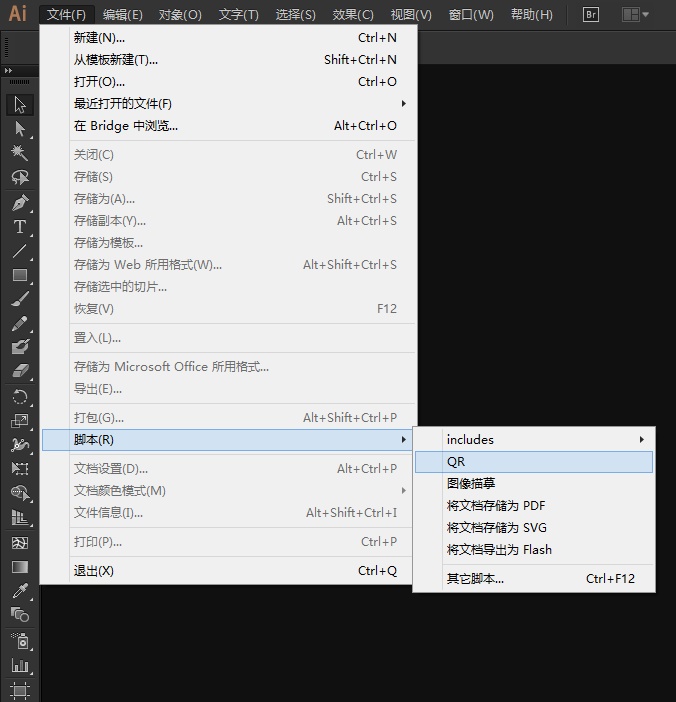Run 将文档存储为 PDF script

point(534,505)
